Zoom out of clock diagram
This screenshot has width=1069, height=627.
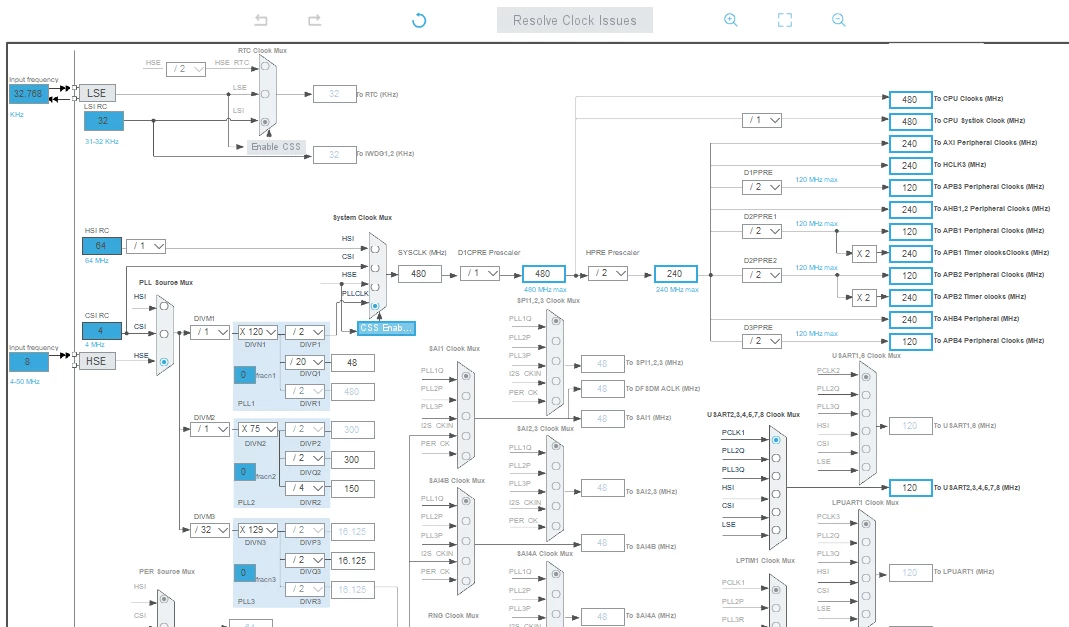point(839,20)
